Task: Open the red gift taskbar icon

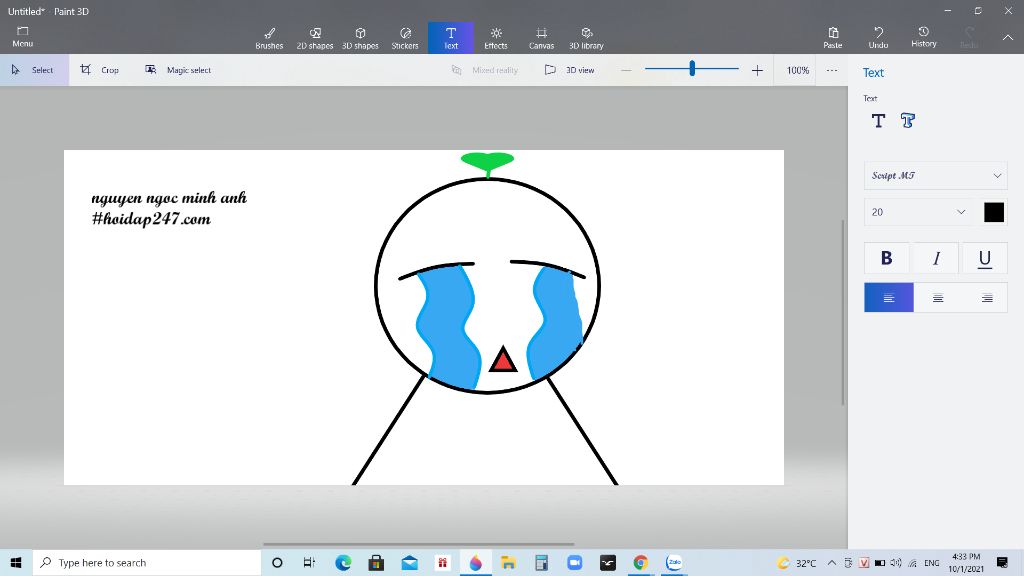Action: [442, 562]
